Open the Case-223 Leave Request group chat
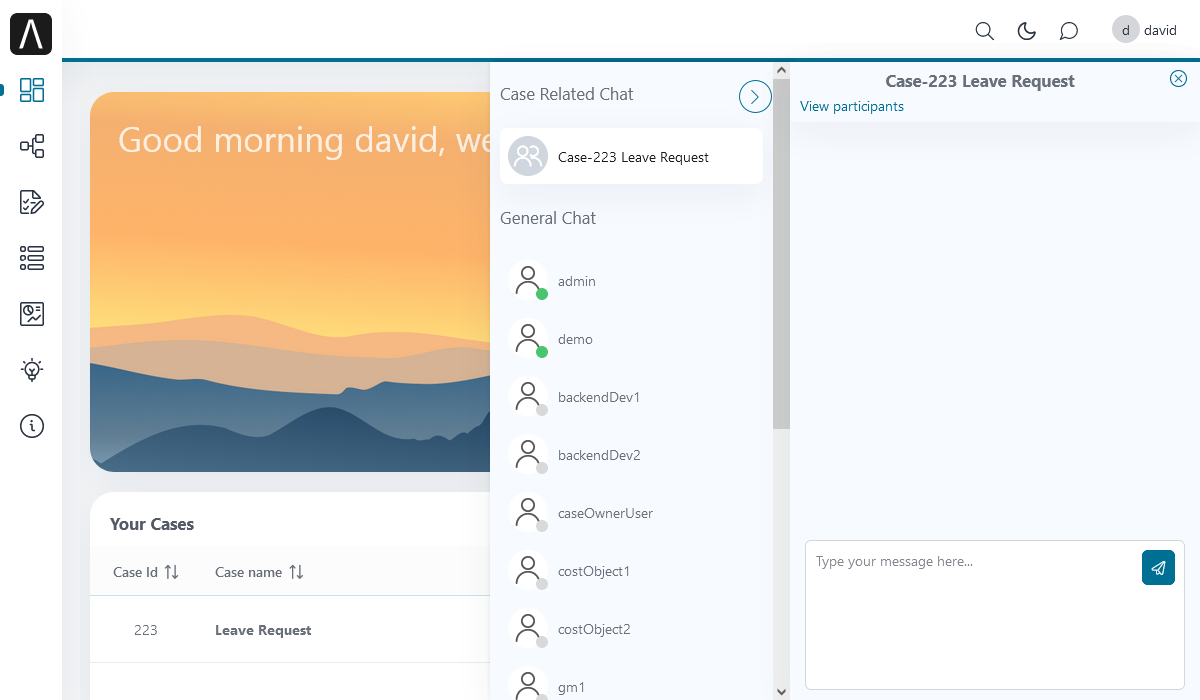The image size is (1200, 700). (631, 156)
